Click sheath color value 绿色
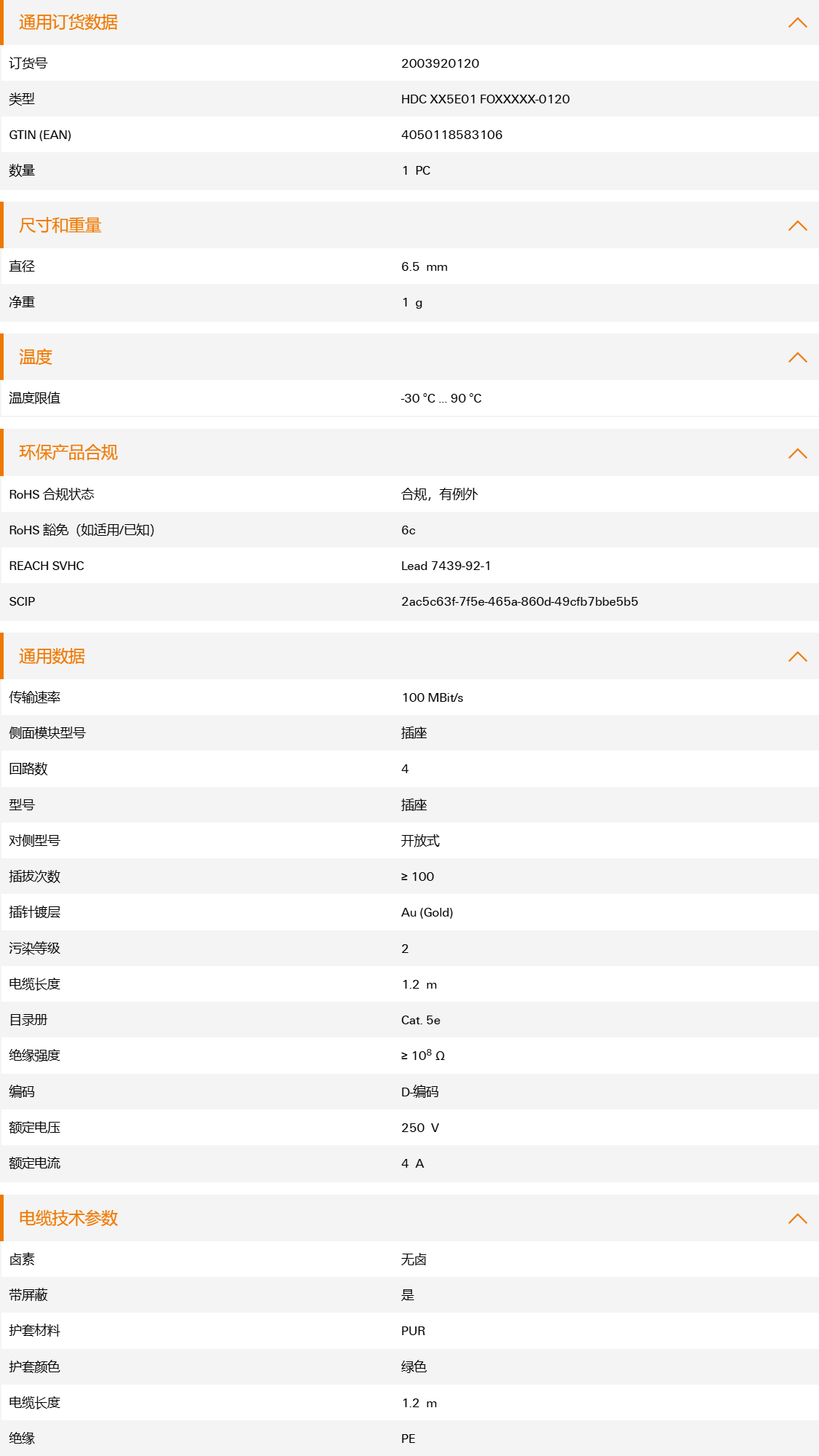 414,1367
